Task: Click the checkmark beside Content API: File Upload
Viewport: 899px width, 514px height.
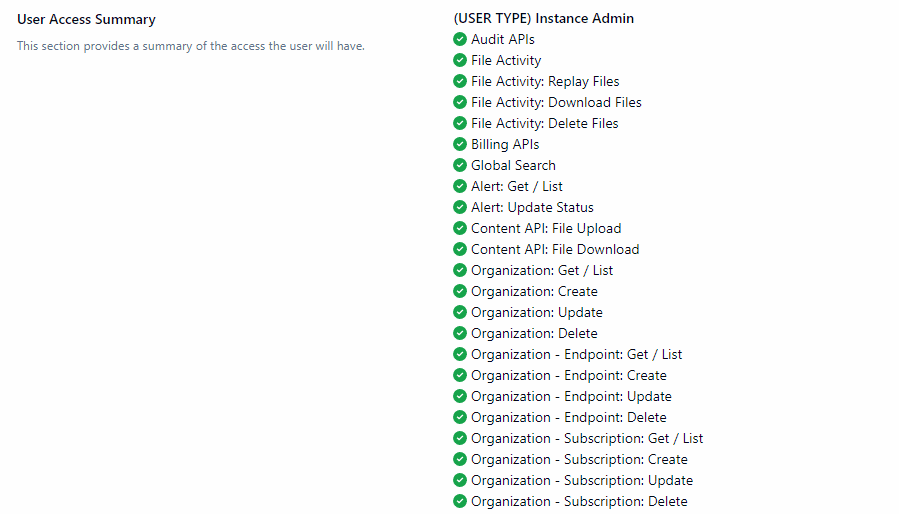Action: point(460,228)
